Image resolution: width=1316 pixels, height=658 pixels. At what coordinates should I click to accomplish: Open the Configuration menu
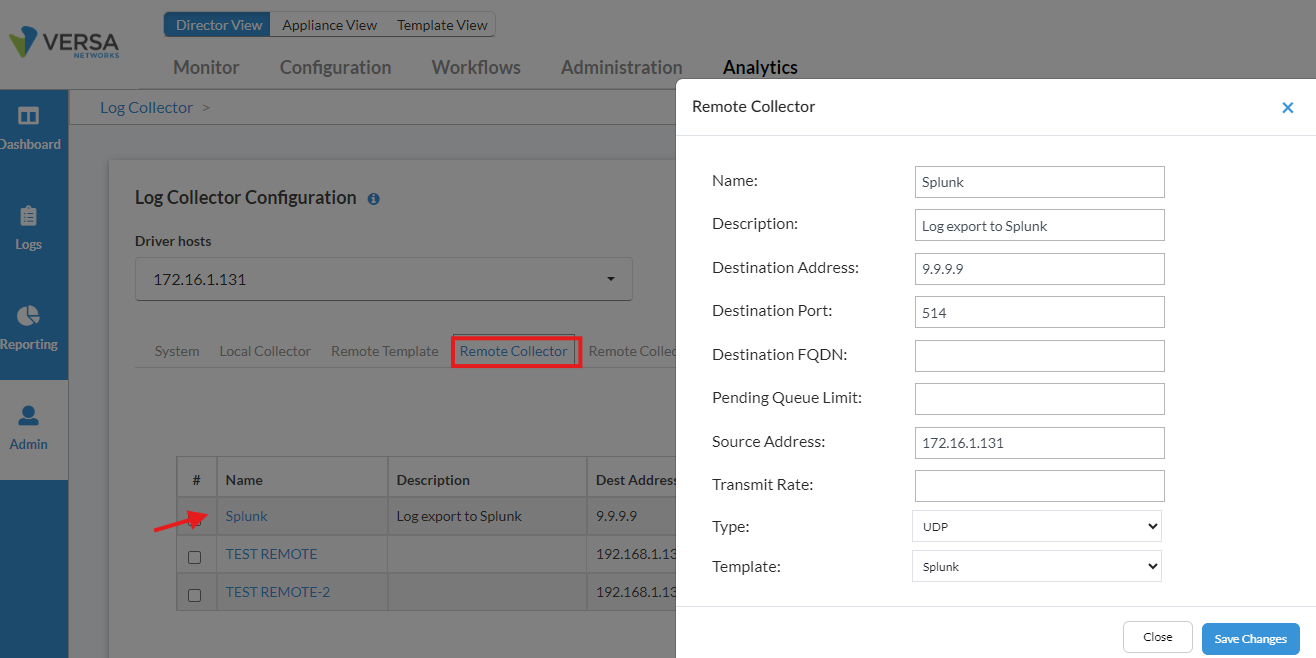[x=335, y=68]
